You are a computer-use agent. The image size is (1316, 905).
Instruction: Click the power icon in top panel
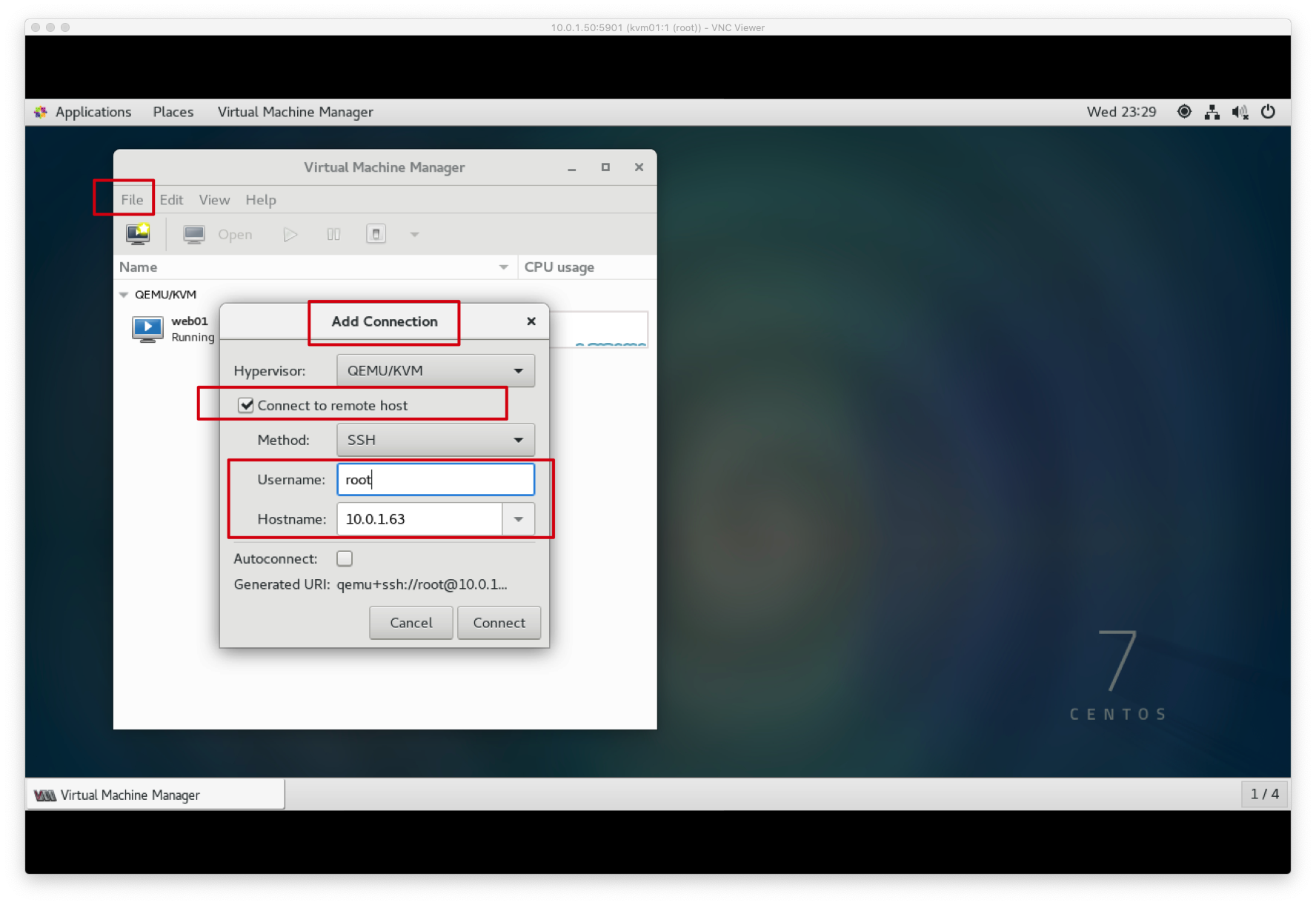tap(1269, 112)
